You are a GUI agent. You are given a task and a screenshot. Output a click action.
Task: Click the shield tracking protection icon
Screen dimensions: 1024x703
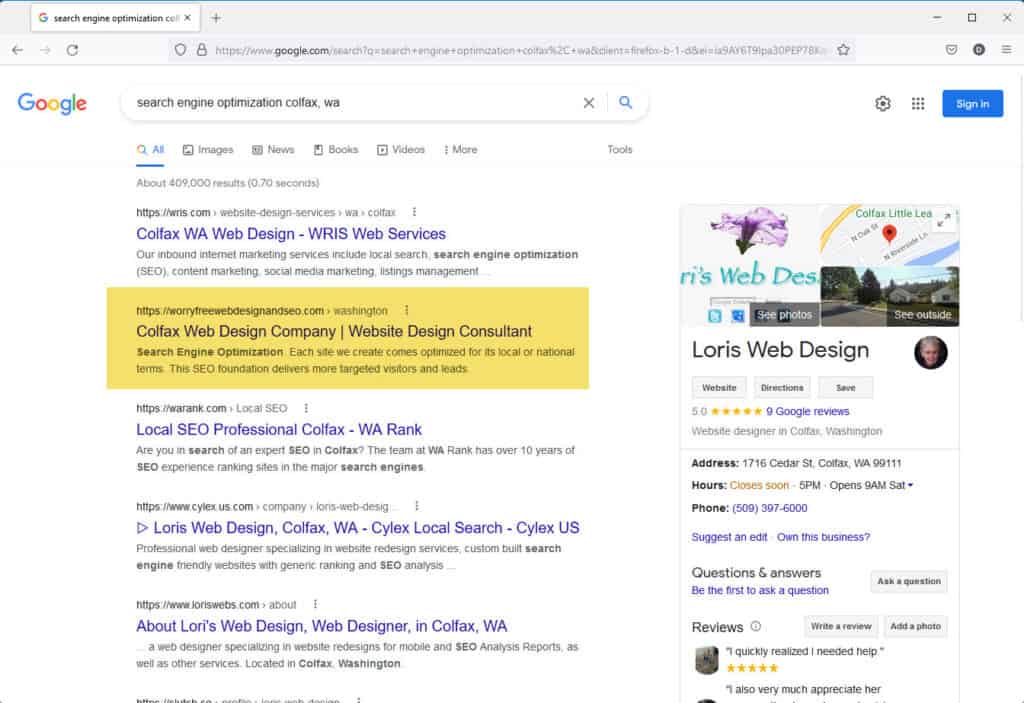click(180, 50)
